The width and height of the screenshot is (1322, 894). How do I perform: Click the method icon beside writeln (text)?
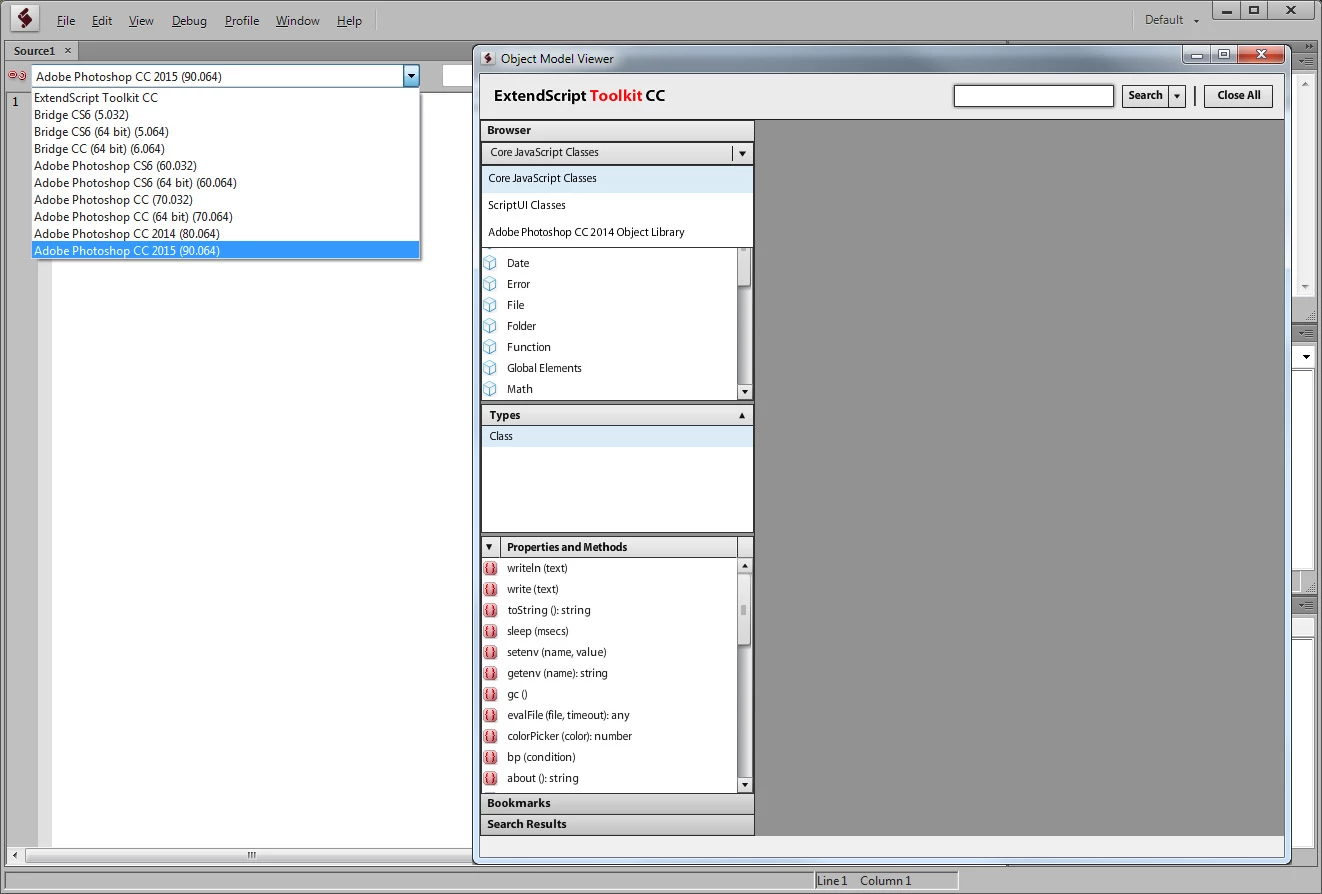tap(490, 568)
